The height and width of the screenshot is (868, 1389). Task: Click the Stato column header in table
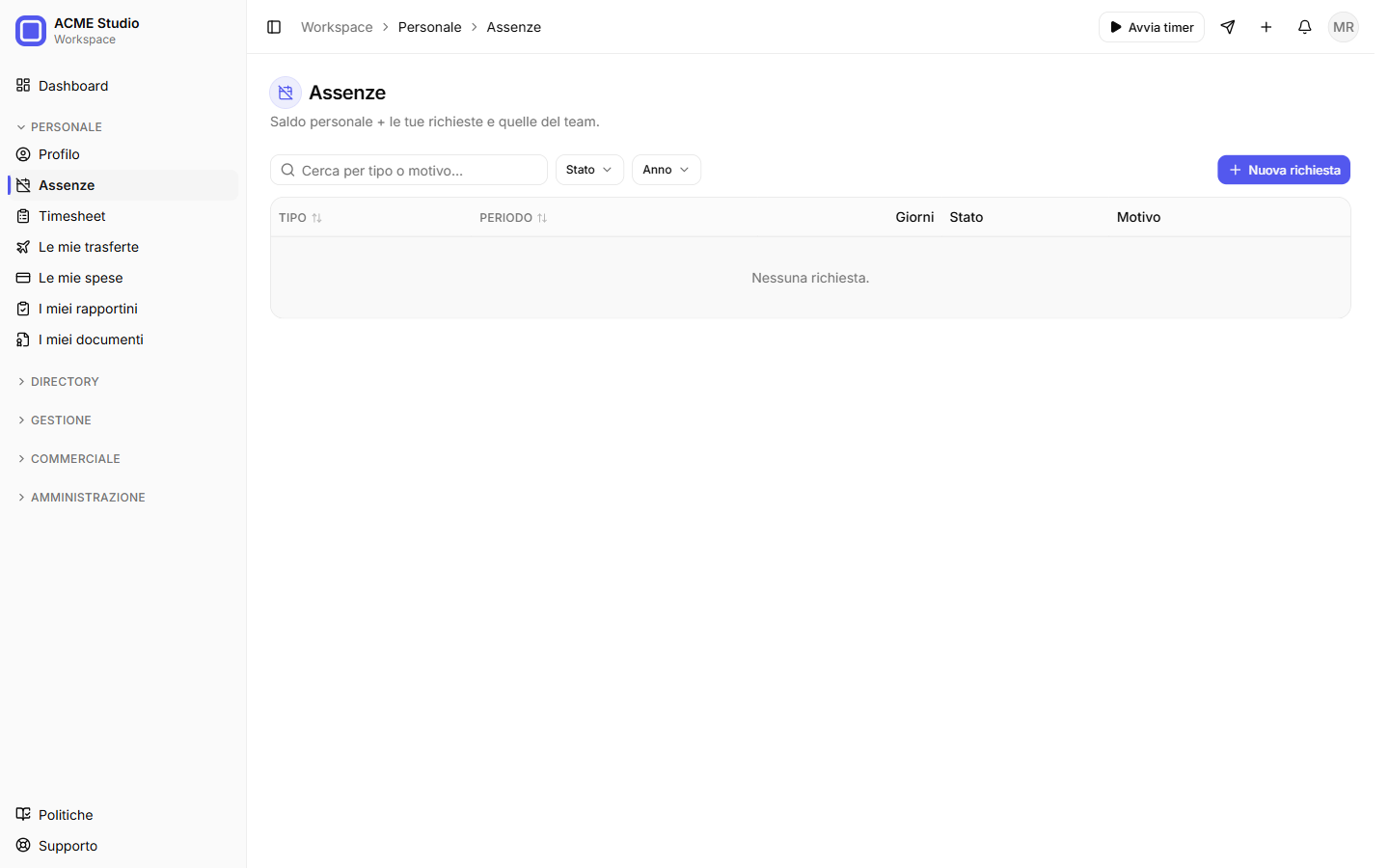click(967, 217)
